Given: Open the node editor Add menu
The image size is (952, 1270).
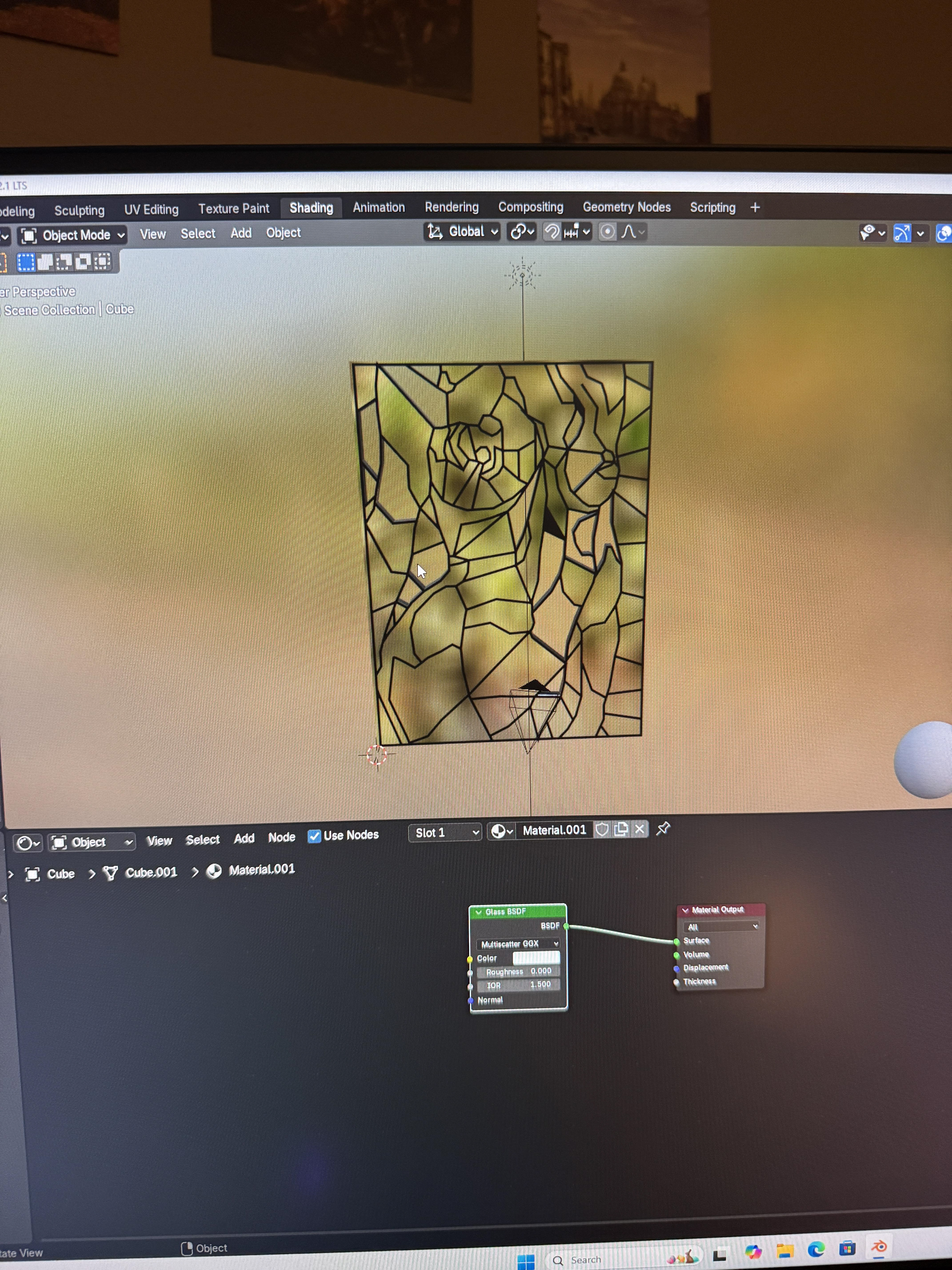Looking at the screenshot, I should tap(244, 838).
